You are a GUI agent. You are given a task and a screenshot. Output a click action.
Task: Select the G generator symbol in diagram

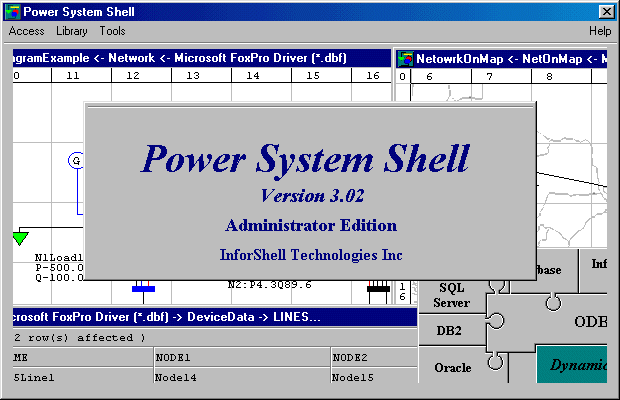coord(76,160)
